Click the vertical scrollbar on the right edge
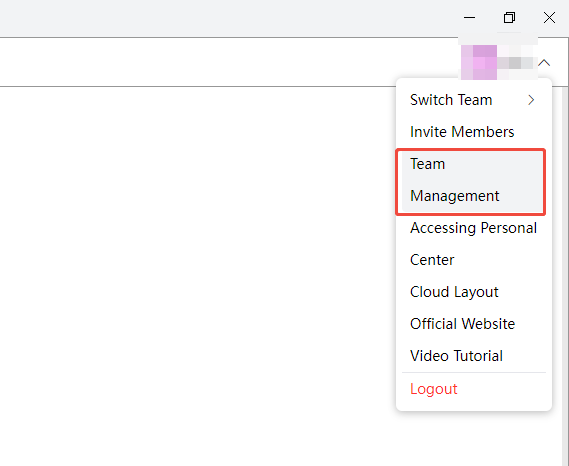This screenshot has height=466, width=569. point(565,276)
